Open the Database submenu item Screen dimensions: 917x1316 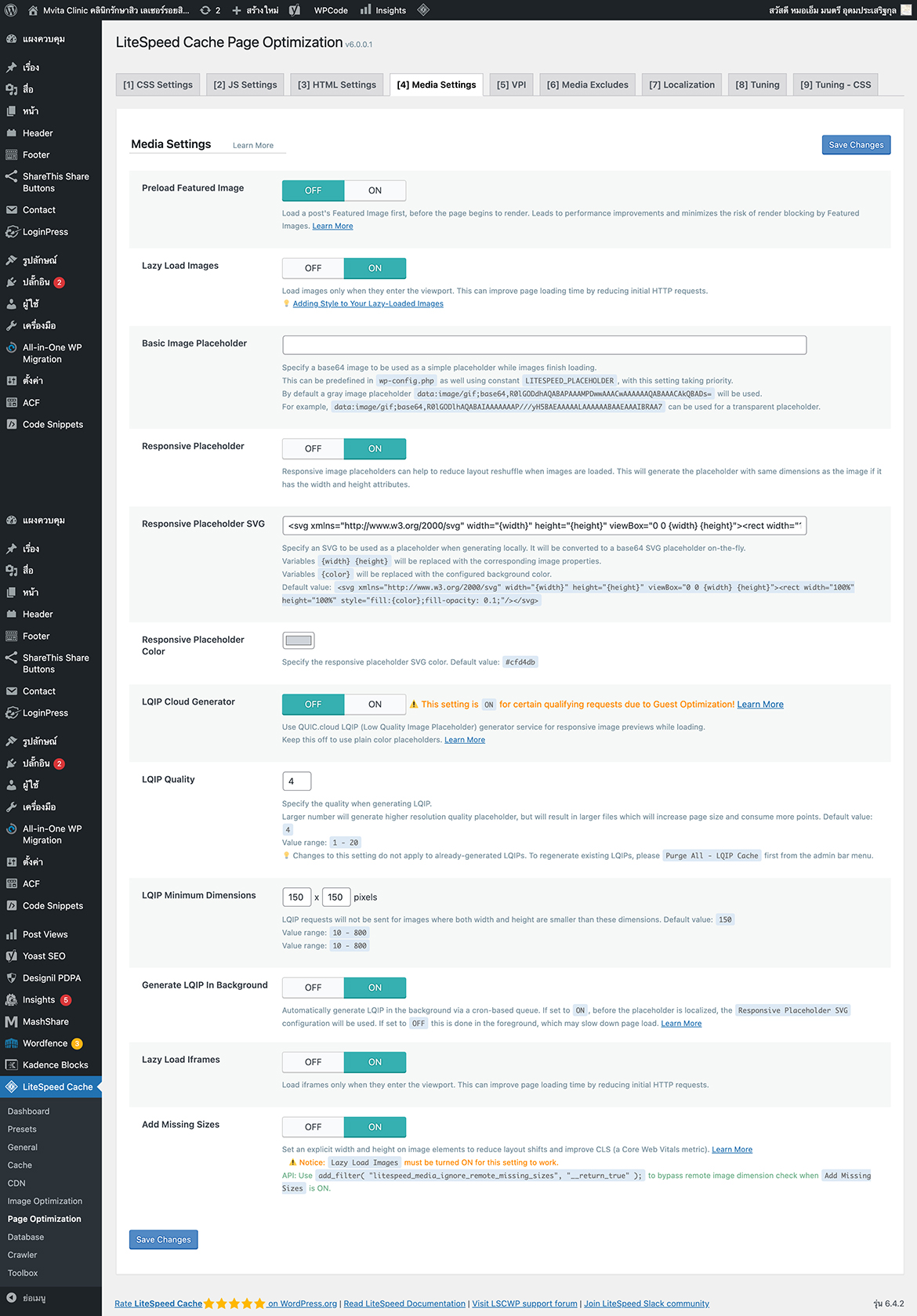click(x=26, y=1237)
